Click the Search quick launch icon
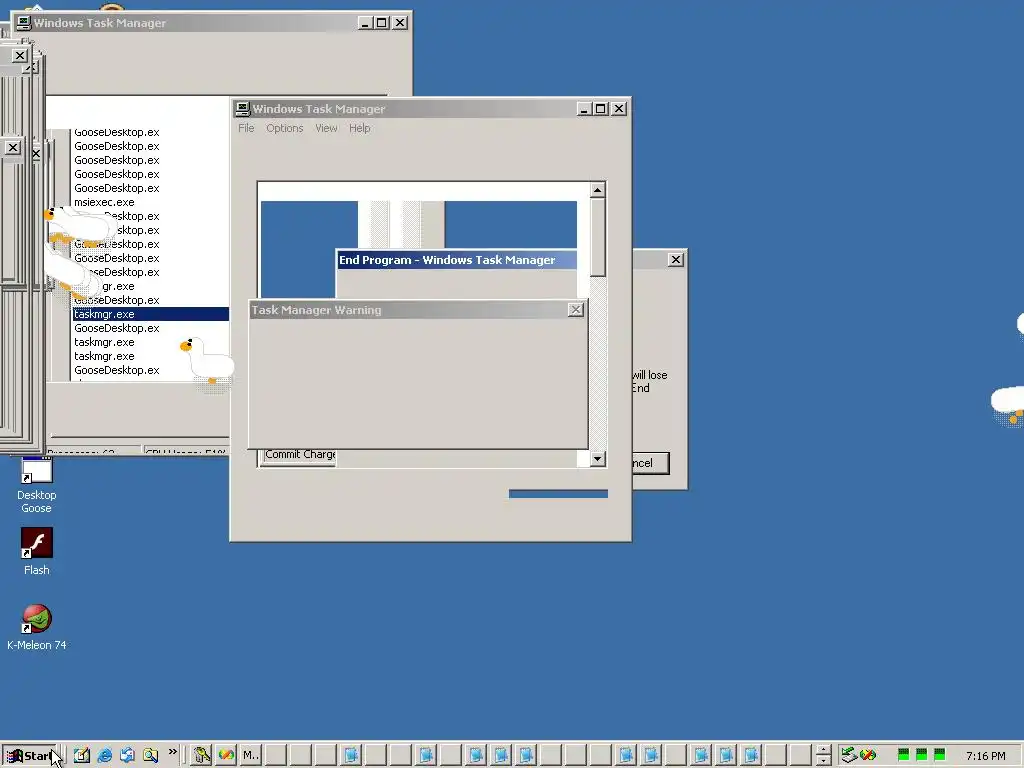The image size is (1024, 768). 150,755
